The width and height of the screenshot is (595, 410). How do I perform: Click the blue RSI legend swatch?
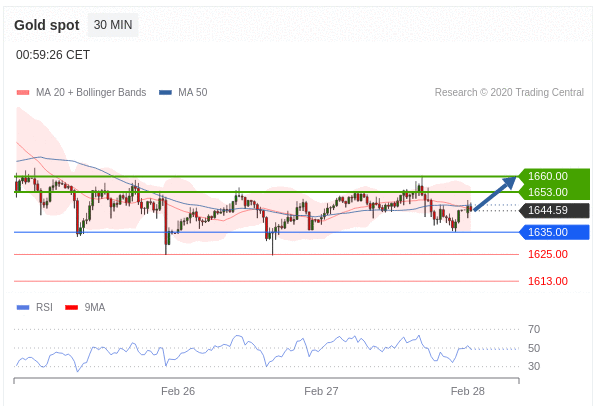point(23,307)
